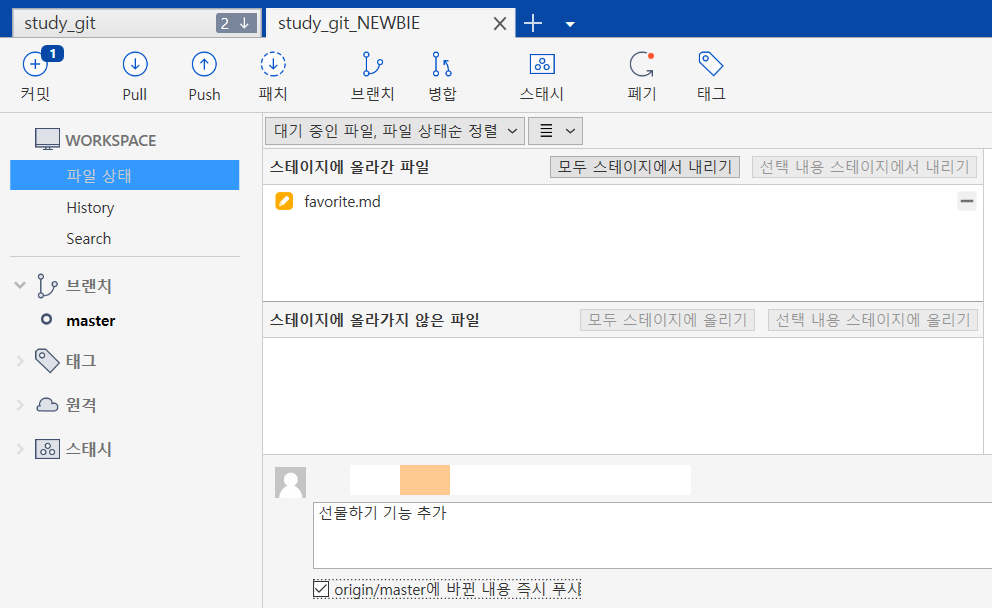Viewport: 992px width, 608px height.
Task: Click 선택 내용 스테이지에 올리기 button
Action: tap(873, 320)
